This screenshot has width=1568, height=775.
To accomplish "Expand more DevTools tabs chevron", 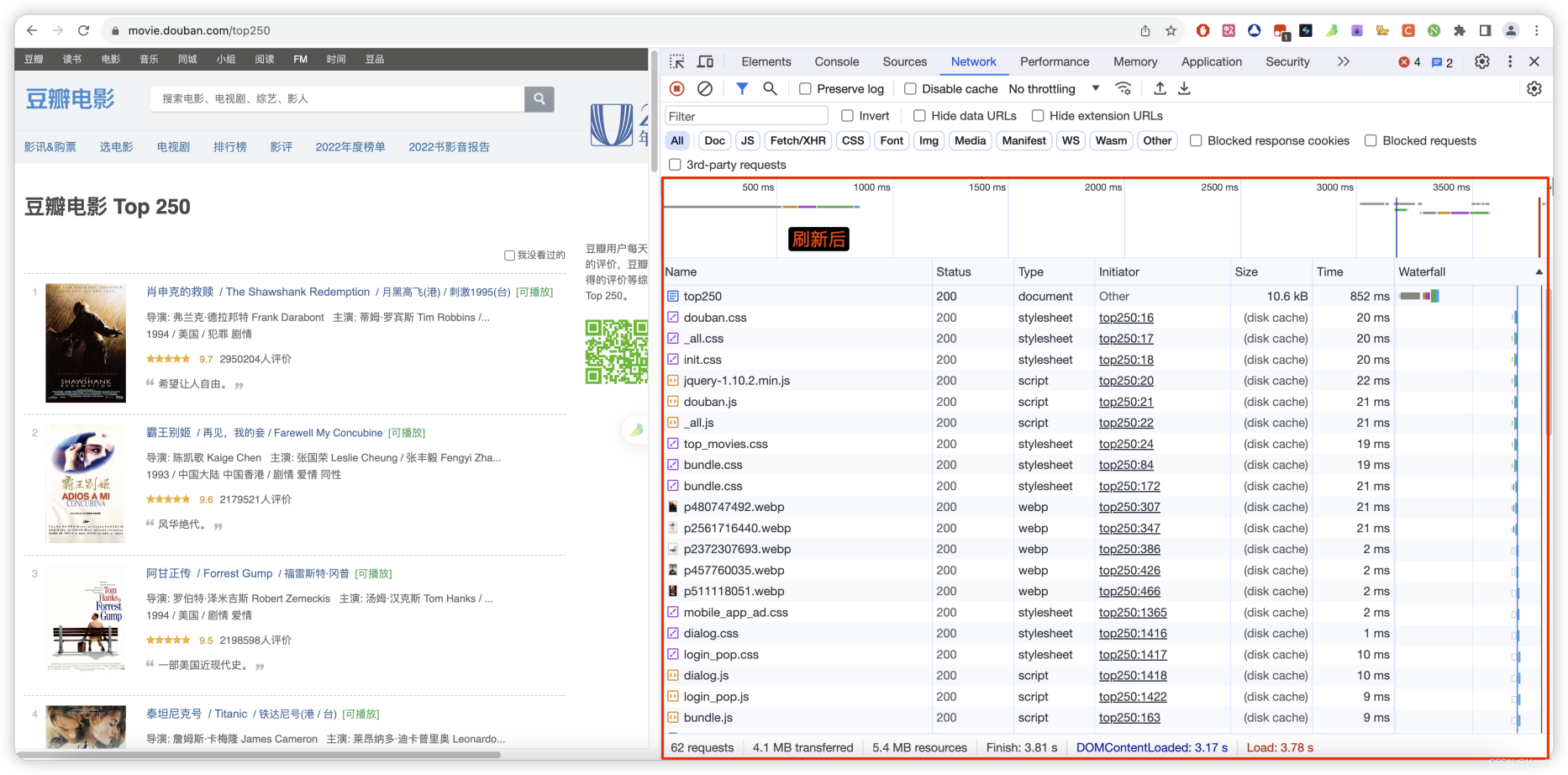I will click(1343, 61).
